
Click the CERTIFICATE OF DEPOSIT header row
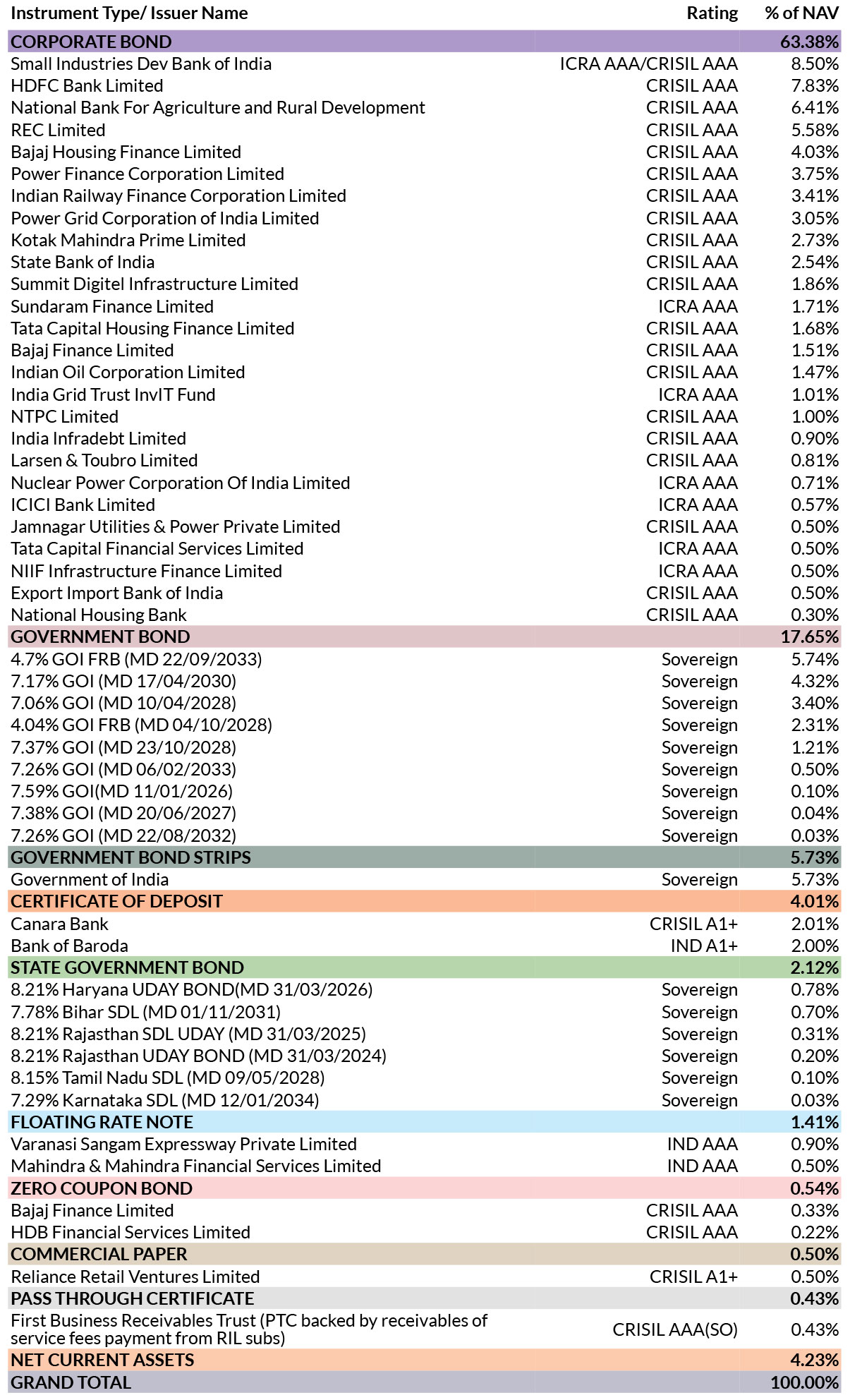425,901
